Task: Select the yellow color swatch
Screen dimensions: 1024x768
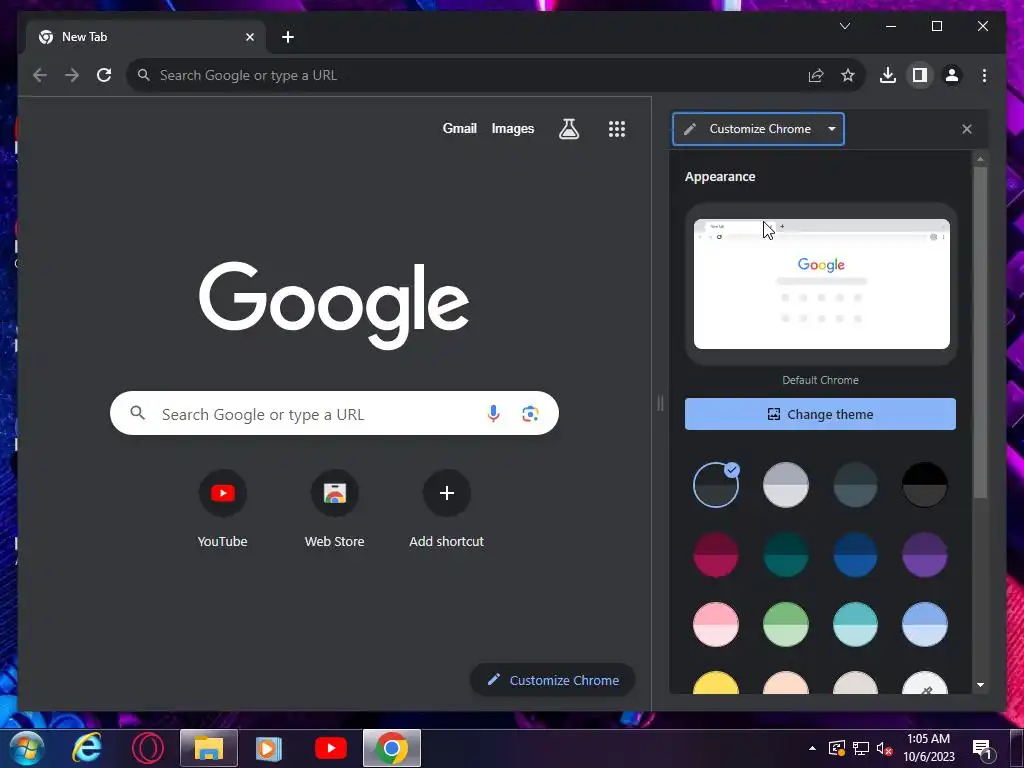Action: coord(716,682)
